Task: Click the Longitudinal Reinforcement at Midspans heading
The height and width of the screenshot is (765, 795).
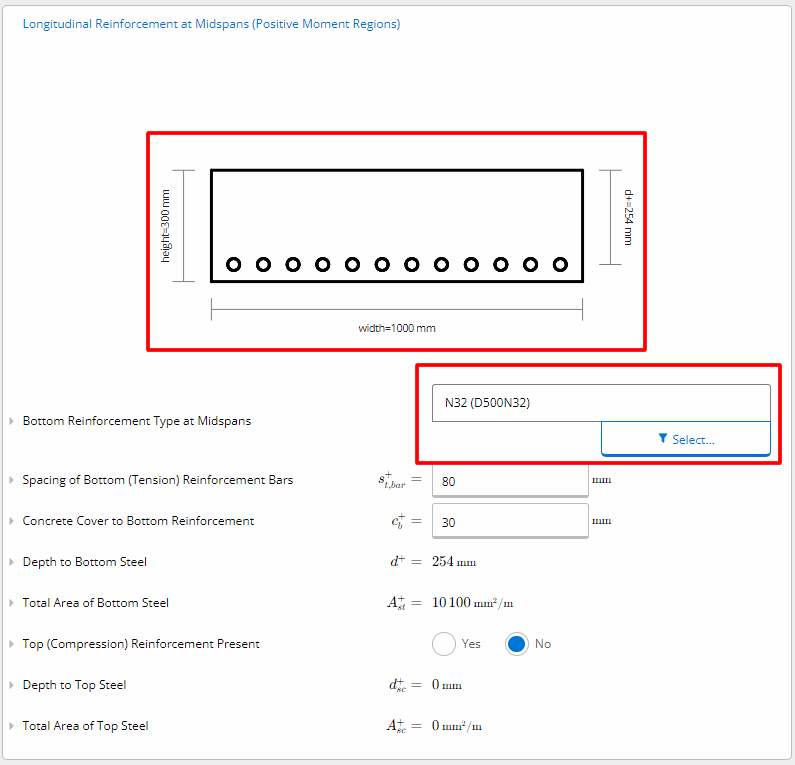Action: coord(211,24)
